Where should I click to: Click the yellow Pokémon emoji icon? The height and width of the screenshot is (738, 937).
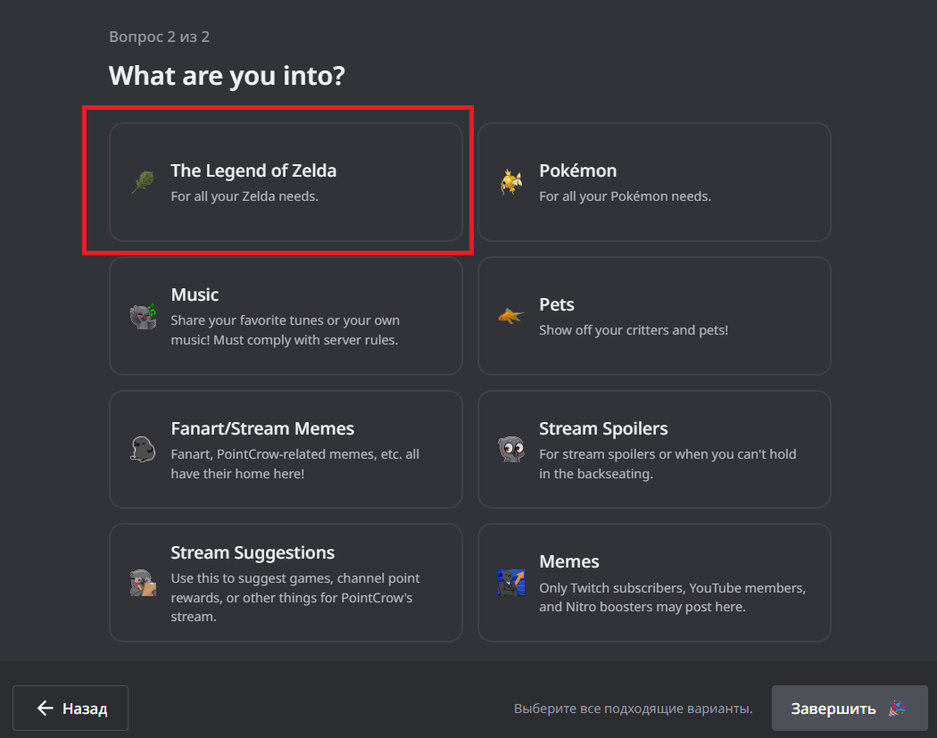pos(511,182)
